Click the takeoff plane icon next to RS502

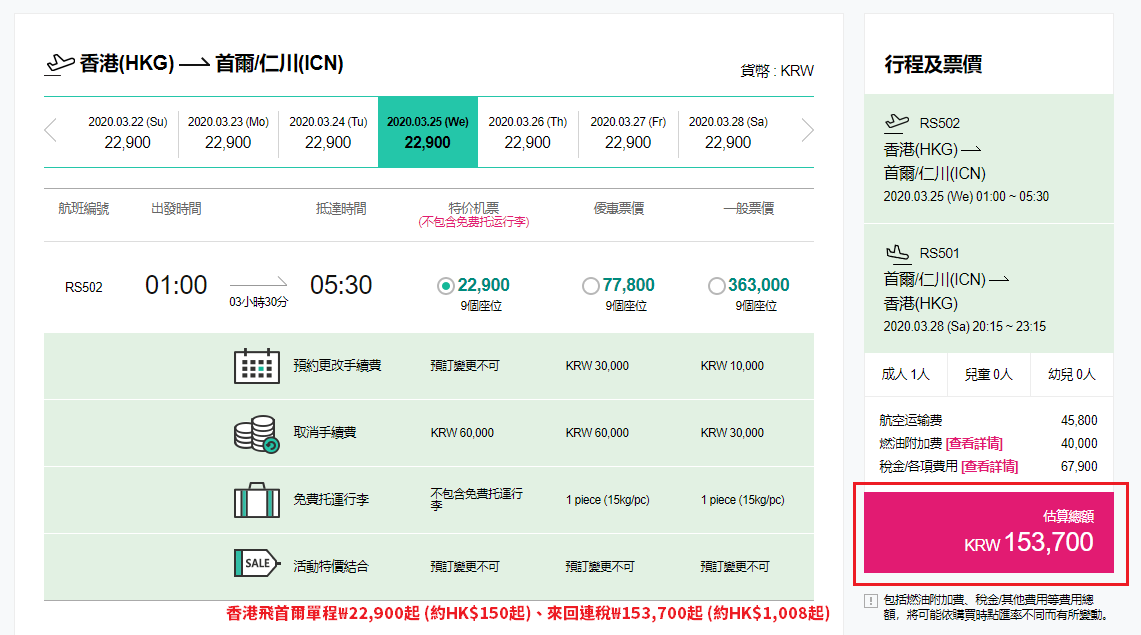896,122
